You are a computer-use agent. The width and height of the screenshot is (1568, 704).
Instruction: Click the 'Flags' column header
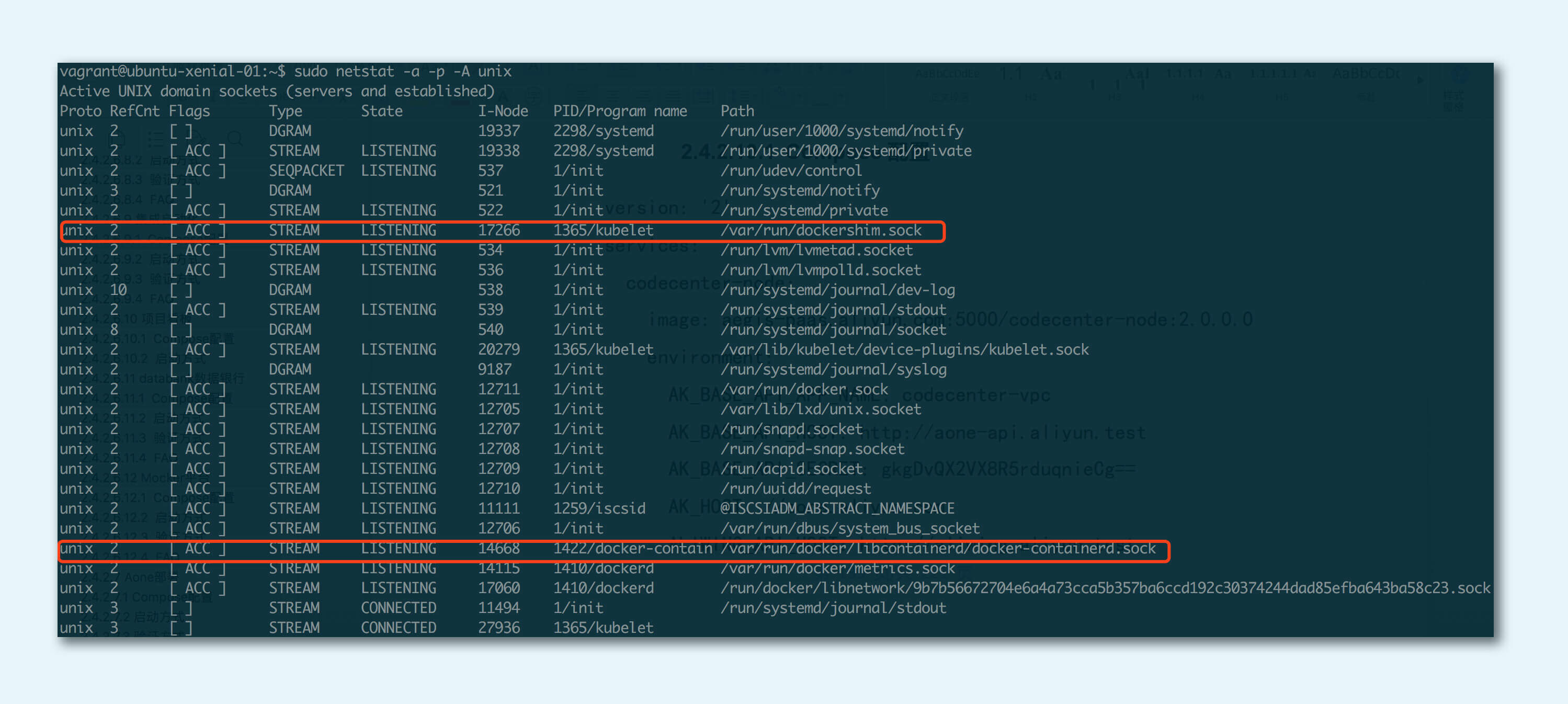click(x=189, y=111)
